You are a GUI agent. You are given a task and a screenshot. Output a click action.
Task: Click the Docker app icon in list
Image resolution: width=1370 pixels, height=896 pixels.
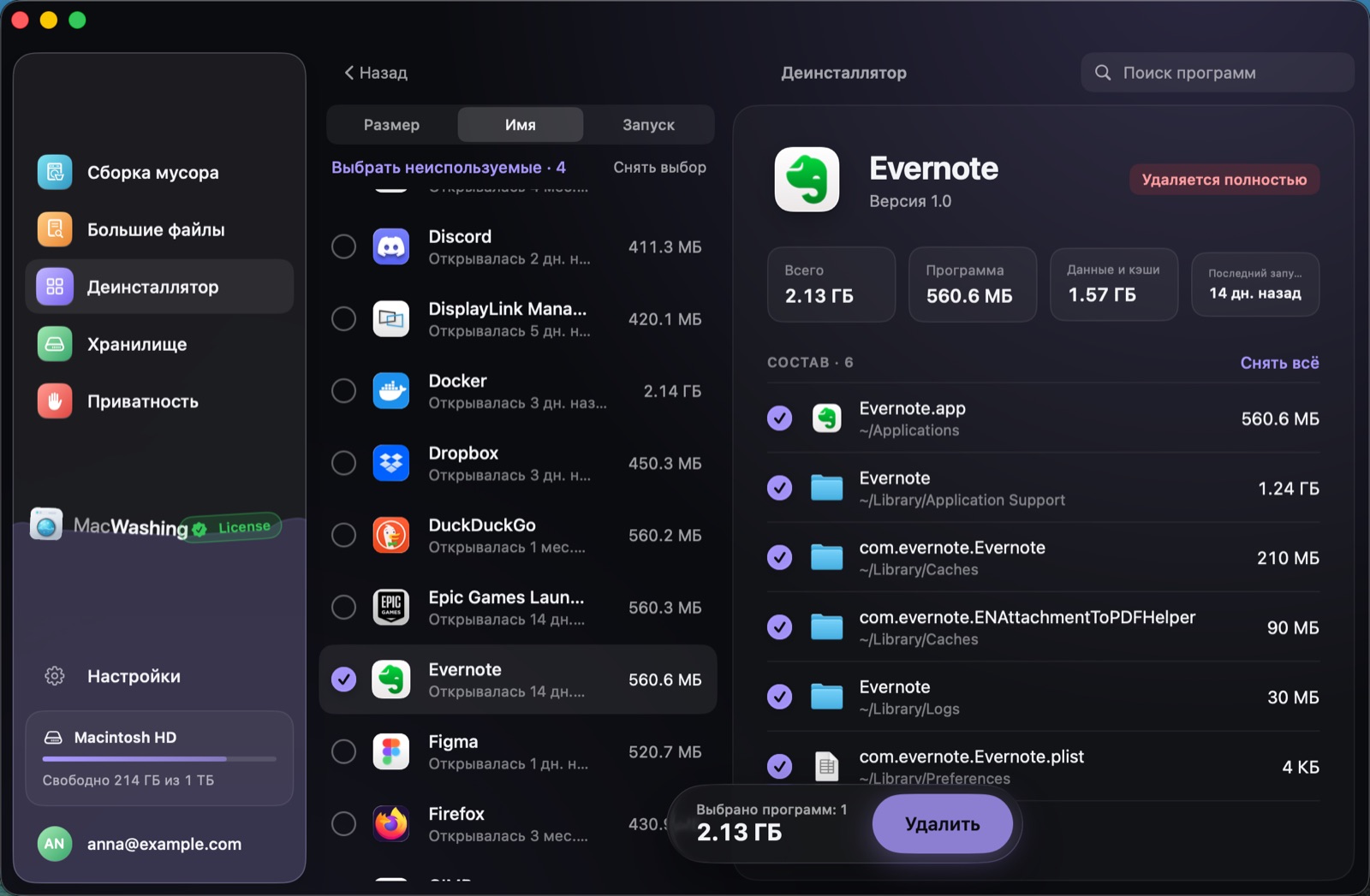point(391,391)
